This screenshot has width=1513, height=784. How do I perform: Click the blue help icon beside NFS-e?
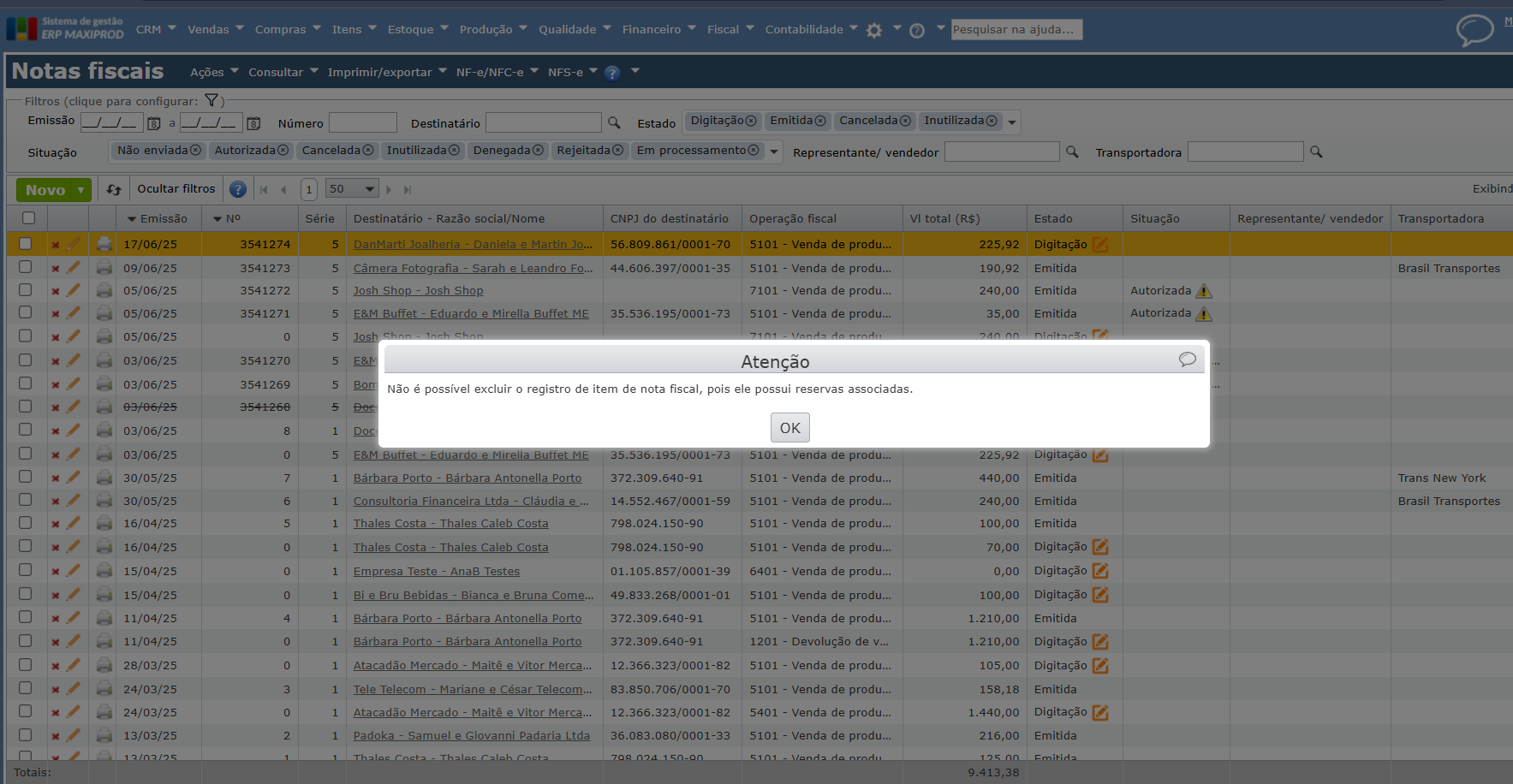[x=612, y=73]
